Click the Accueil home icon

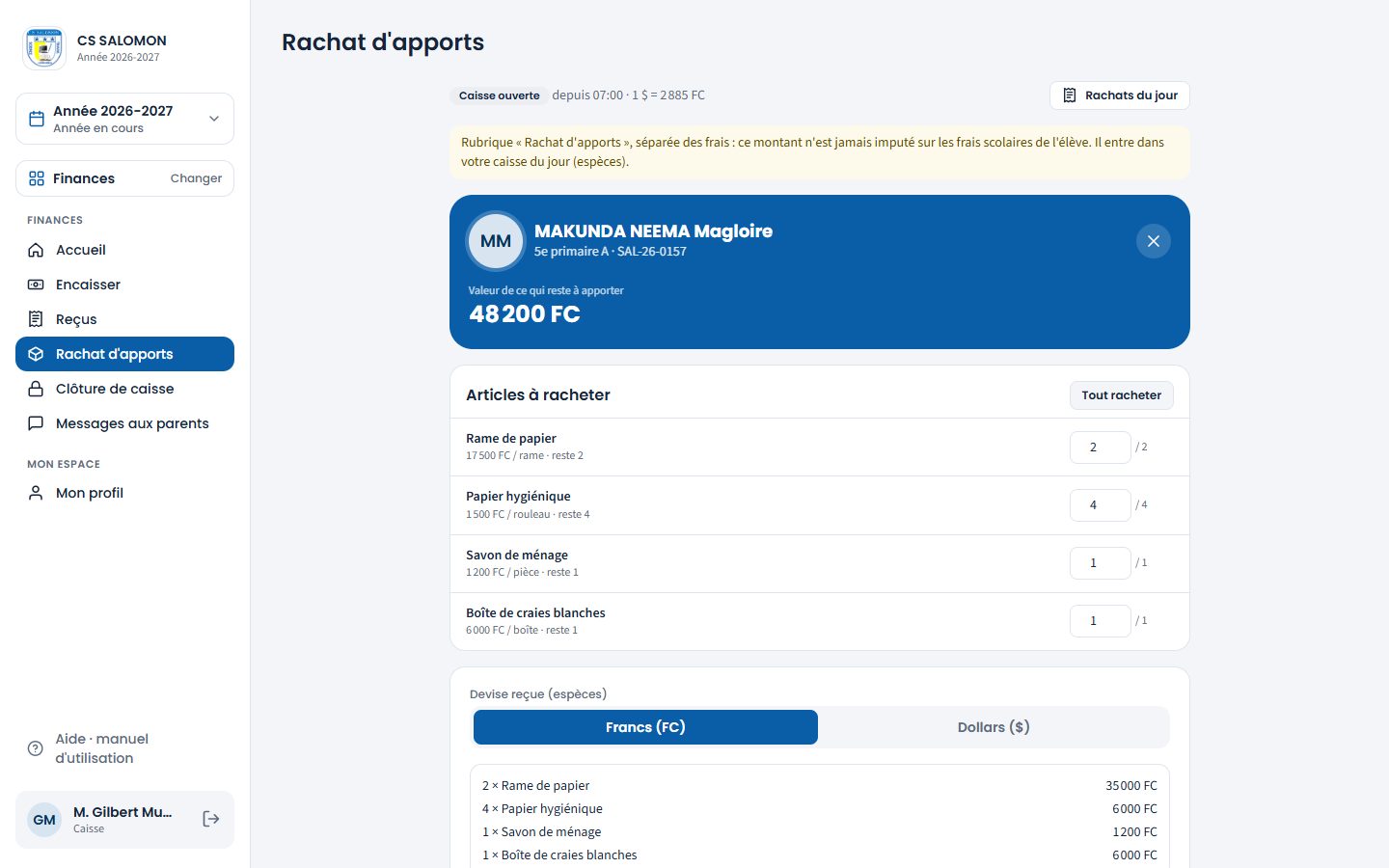36,250
